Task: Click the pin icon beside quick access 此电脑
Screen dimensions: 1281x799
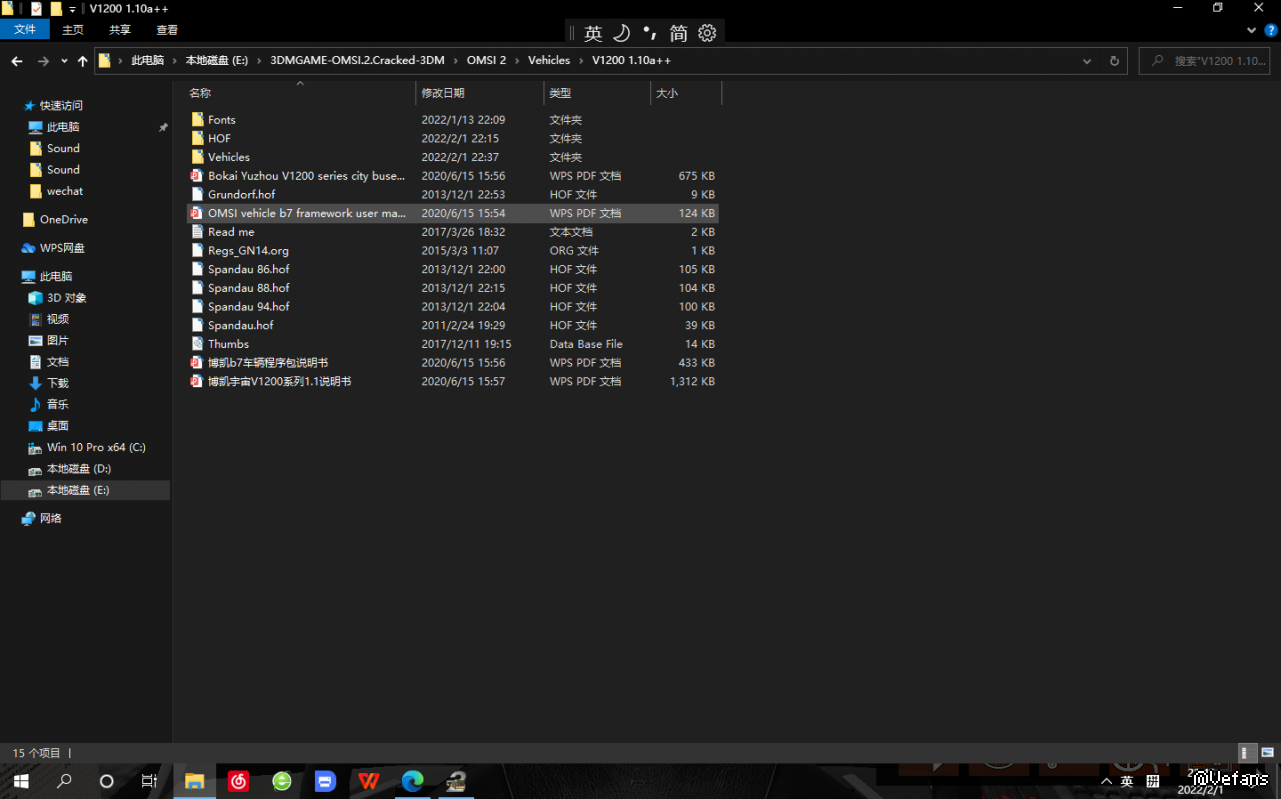Action: 163,128
